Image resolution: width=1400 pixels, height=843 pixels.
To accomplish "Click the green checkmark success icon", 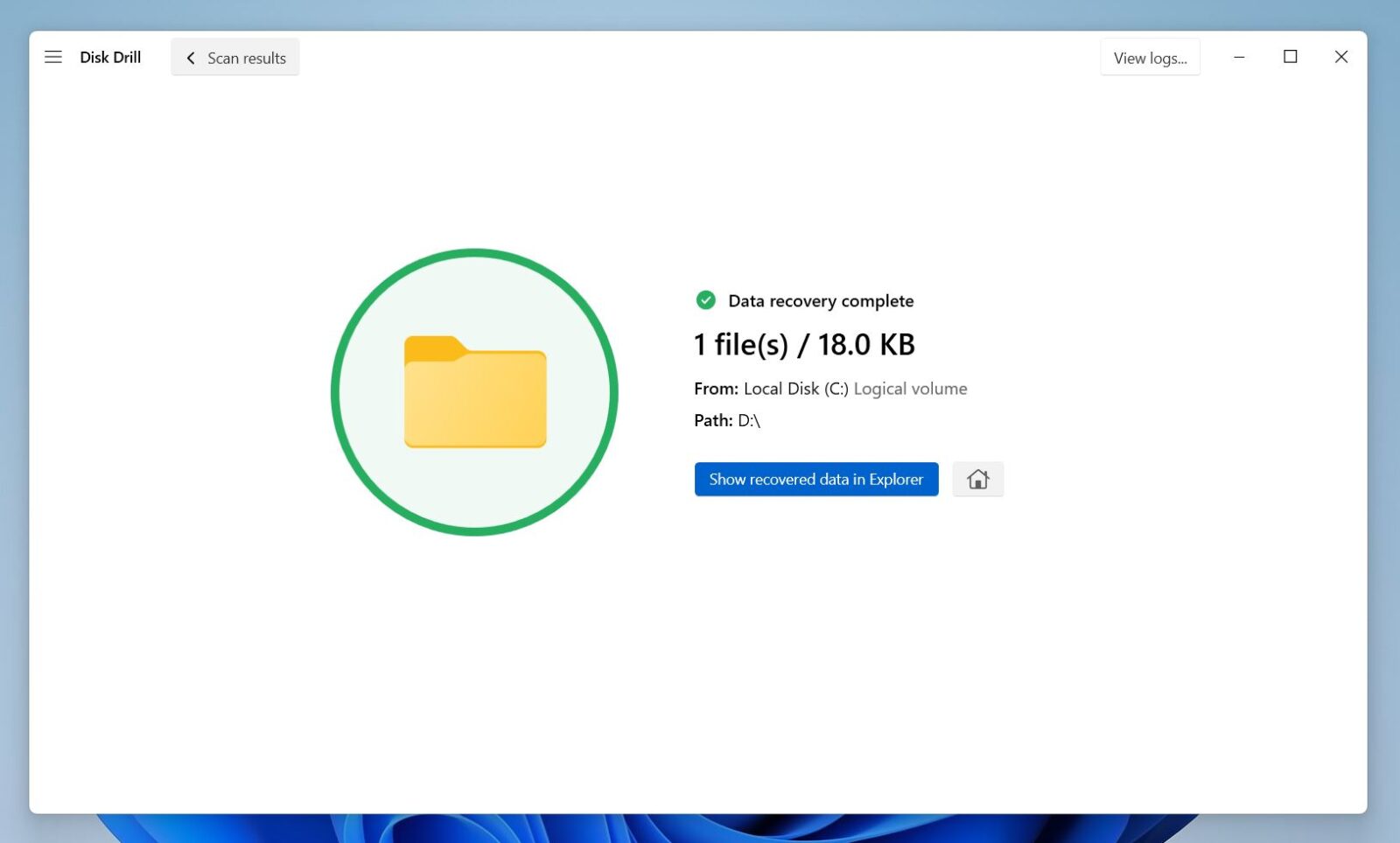I will pyautogui.click(x=705, y=300).
